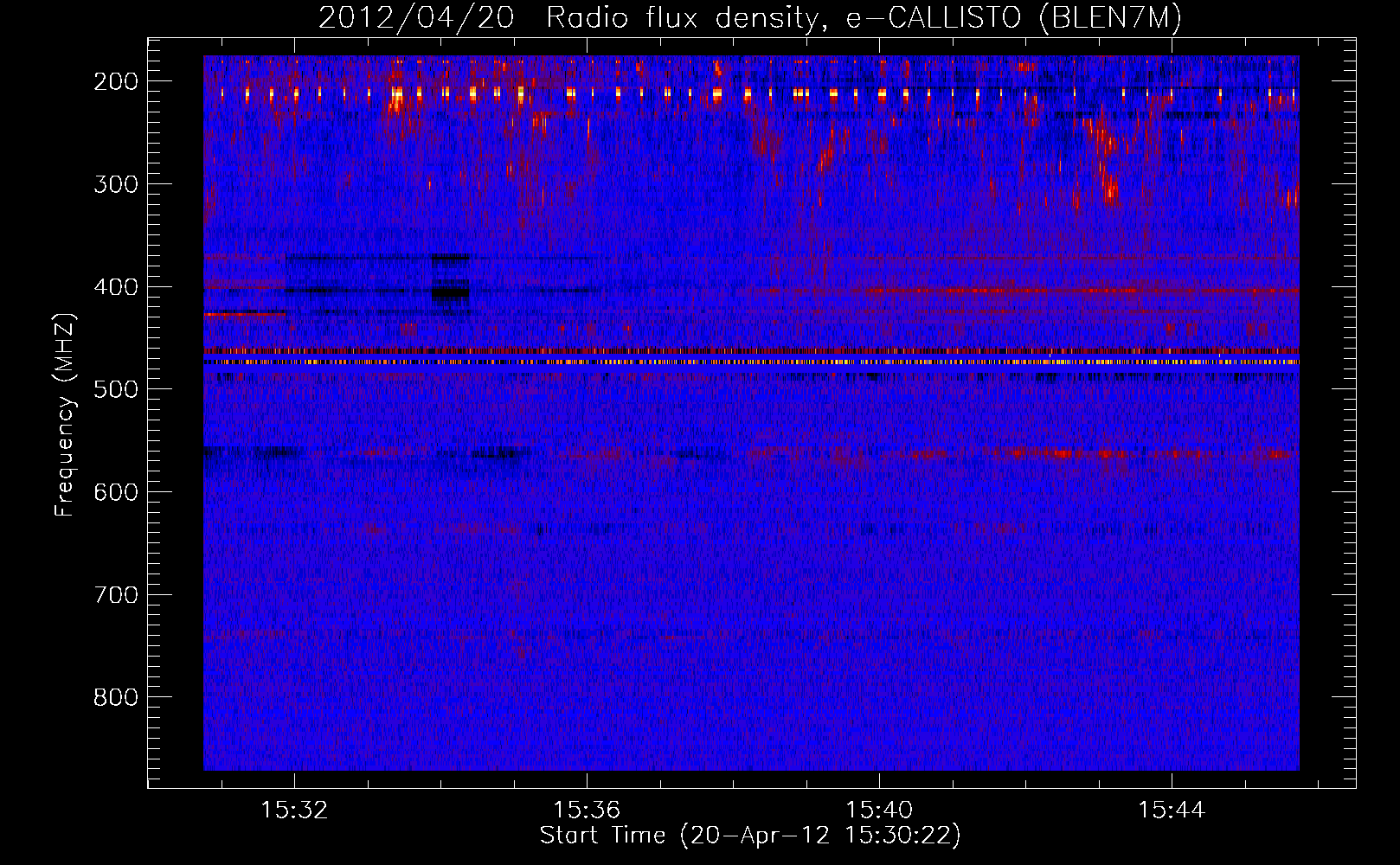Click the 'Frequency (MHZ)' axis label
The height and width of the screenshot is (865, 1400).
click(x=65, y=414)
